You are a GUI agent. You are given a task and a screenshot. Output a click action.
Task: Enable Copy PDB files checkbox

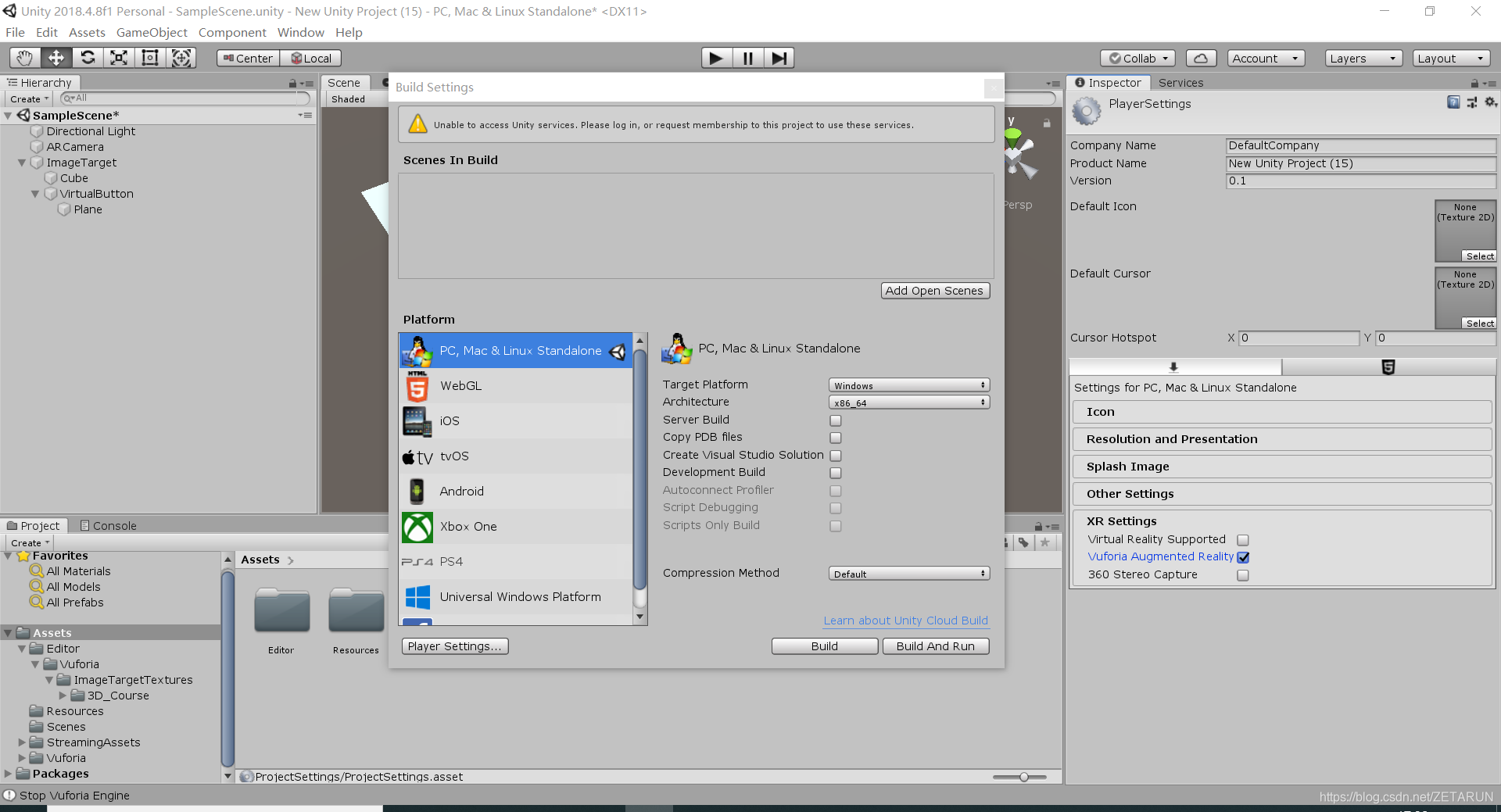tap(836, 438)
